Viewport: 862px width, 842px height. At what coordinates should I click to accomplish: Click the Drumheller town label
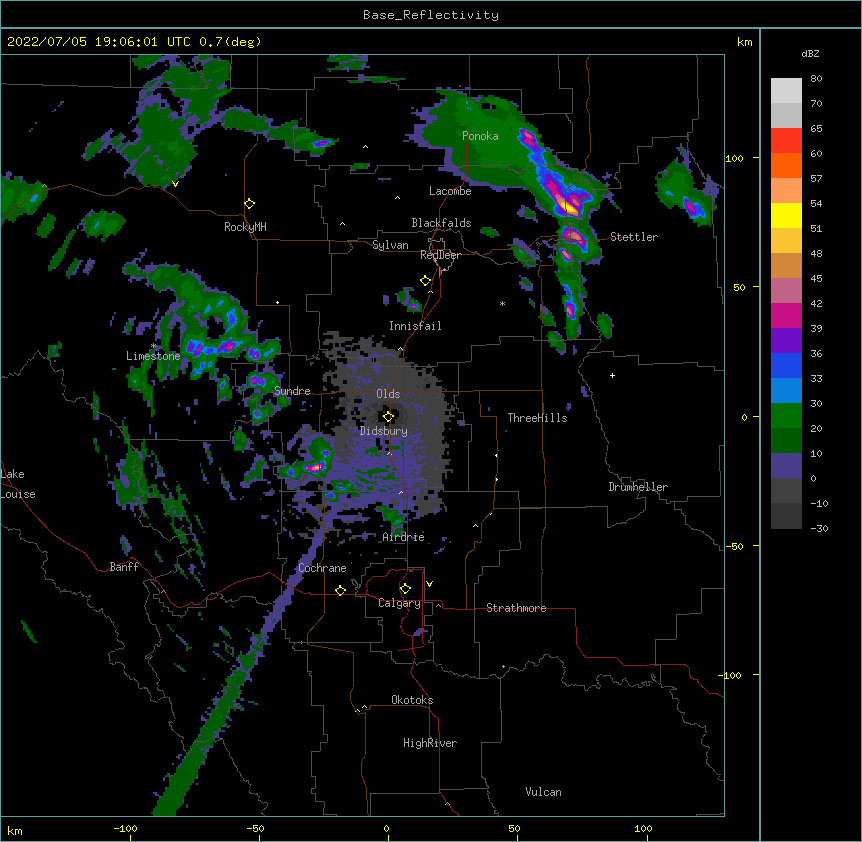coord(638,487)
